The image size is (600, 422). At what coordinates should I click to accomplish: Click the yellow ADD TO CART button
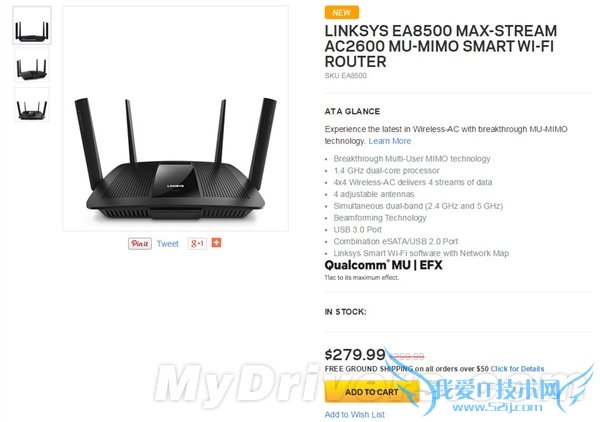click(372, 392)
